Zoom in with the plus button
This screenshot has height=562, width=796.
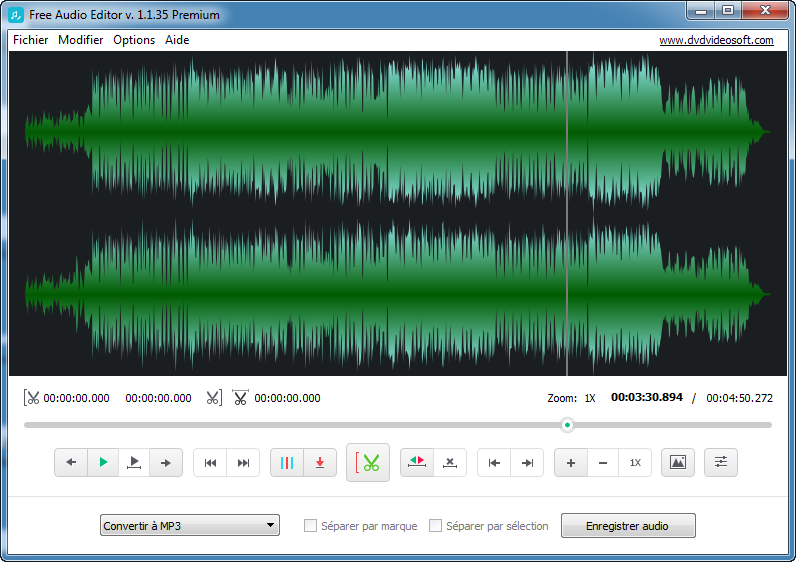(571, 462)
